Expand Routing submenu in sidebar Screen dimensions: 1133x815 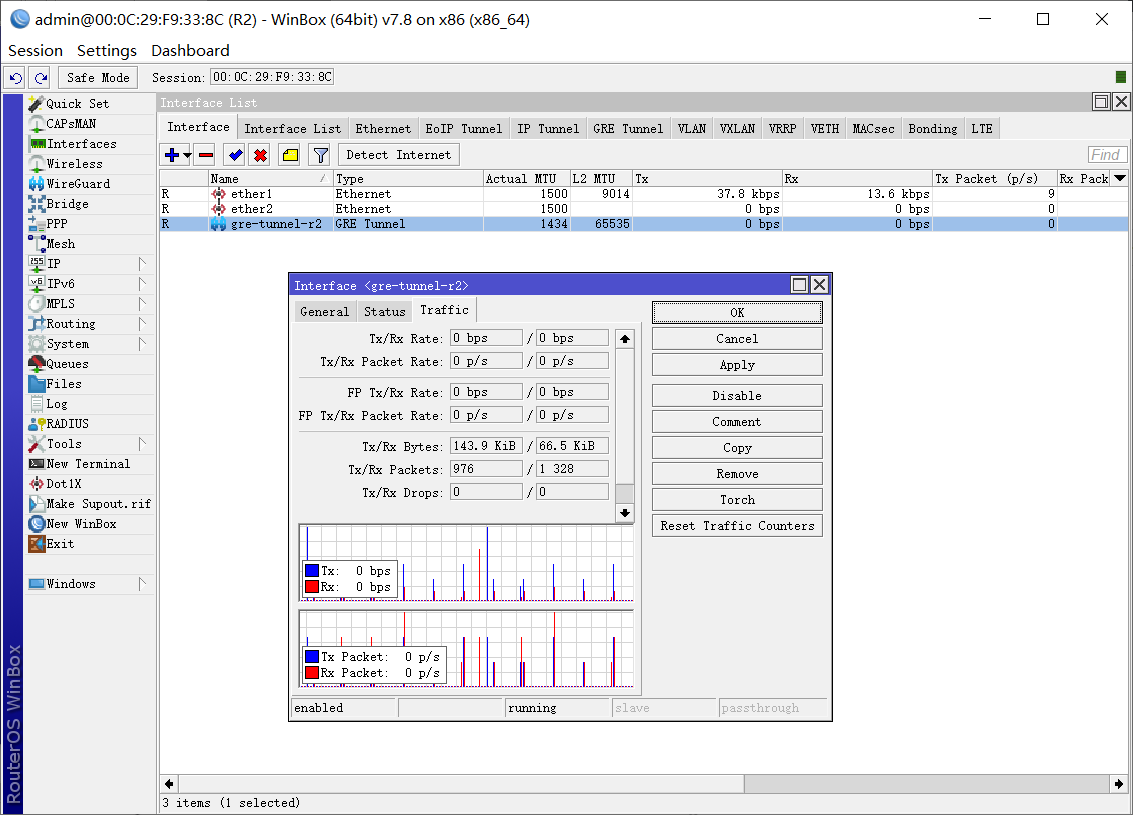pos(142,324)
